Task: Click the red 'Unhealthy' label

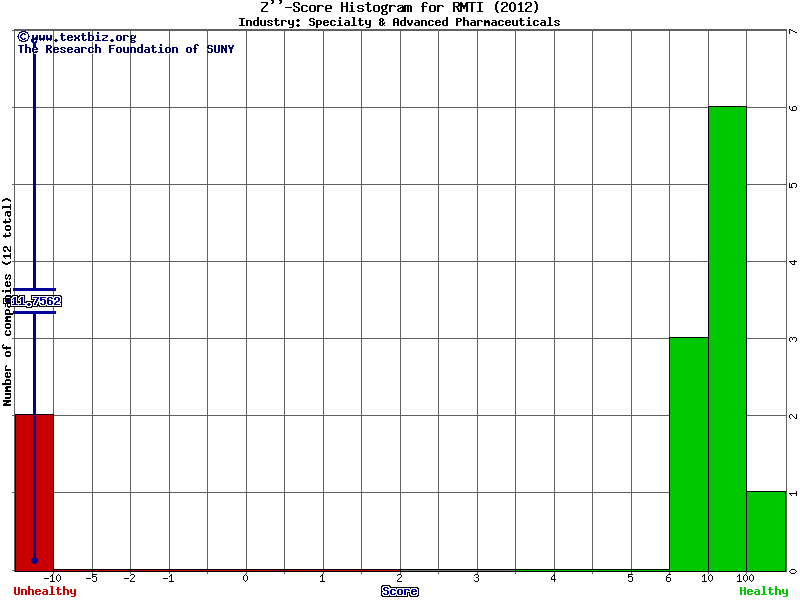Action: 45,591
